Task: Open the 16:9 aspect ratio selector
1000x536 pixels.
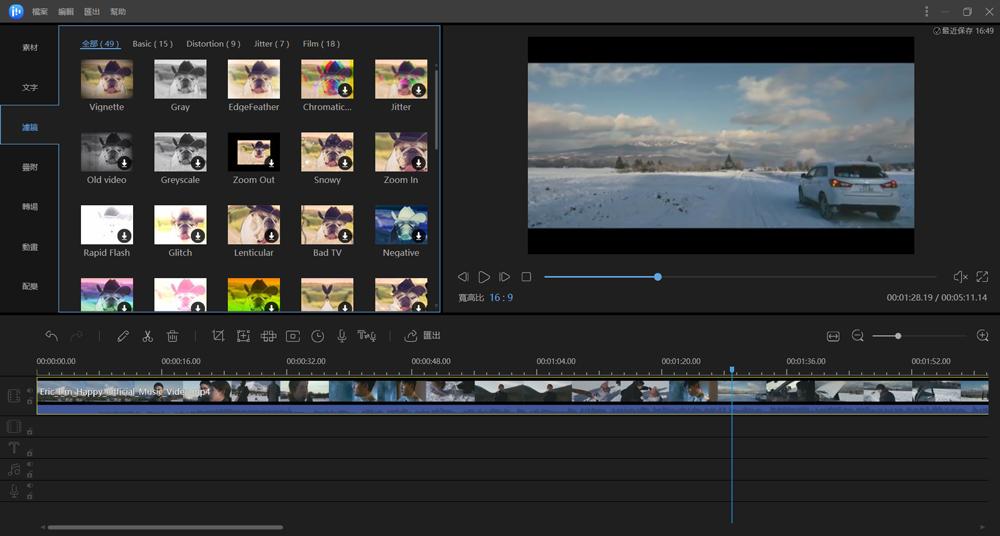Action: 501,298
